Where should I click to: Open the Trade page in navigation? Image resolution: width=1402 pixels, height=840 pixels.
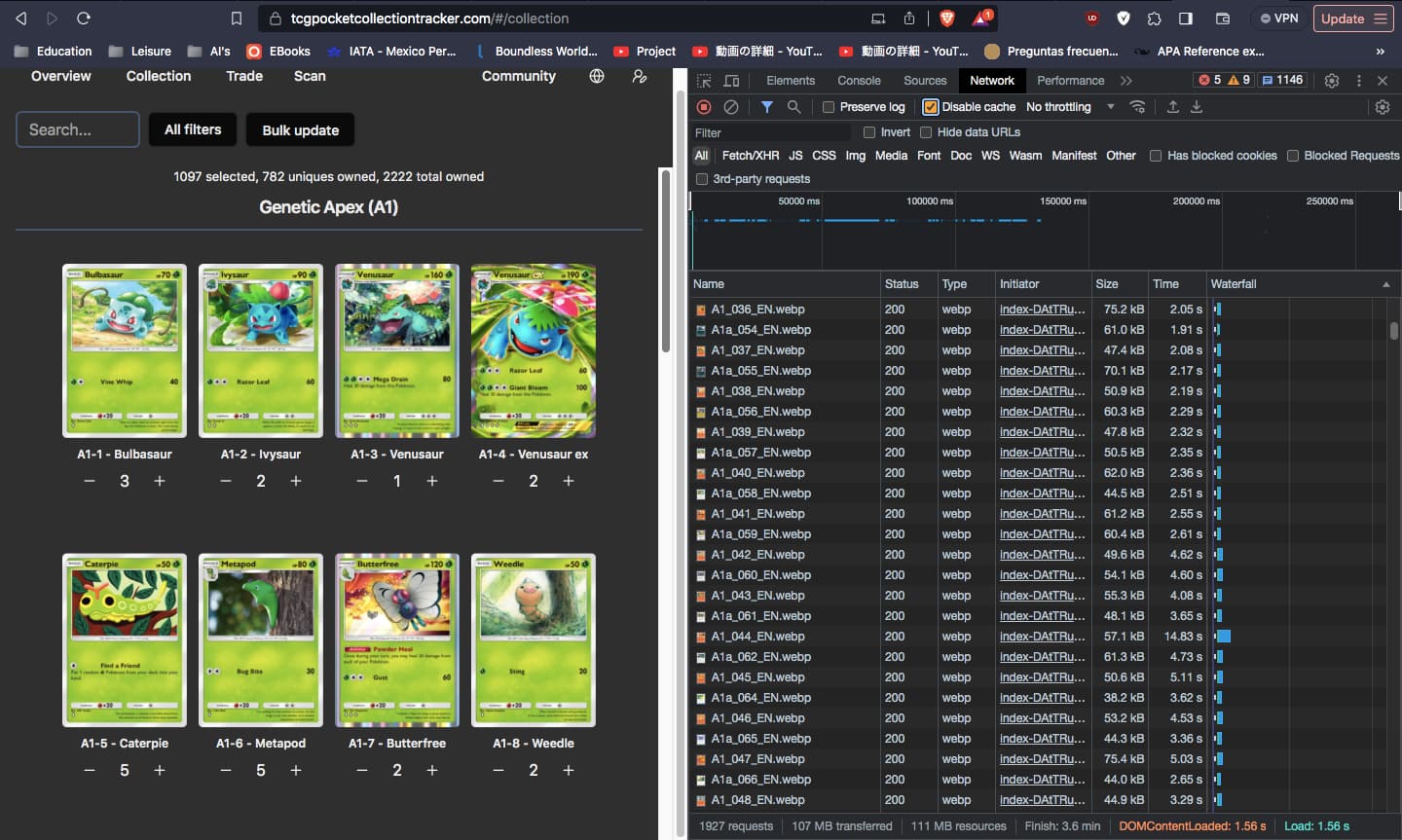244,76
